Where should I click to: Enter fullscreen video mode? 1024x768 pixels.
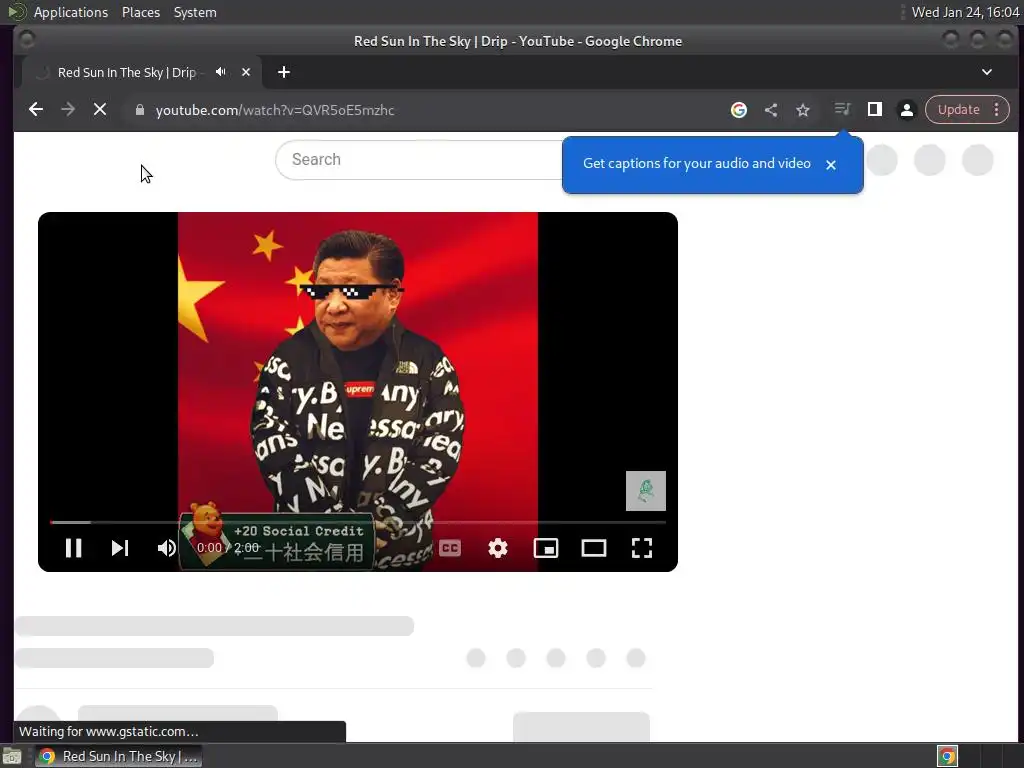click(x=642, y=548)
